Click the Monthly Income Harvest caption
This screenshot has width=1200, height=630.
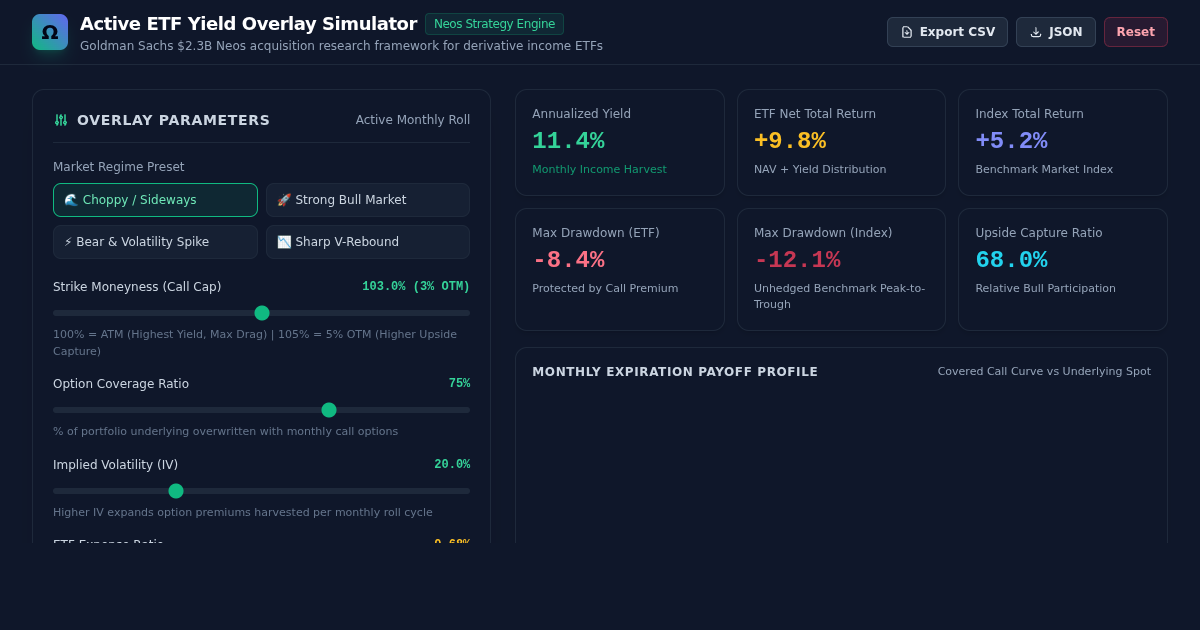pos(599,170)
